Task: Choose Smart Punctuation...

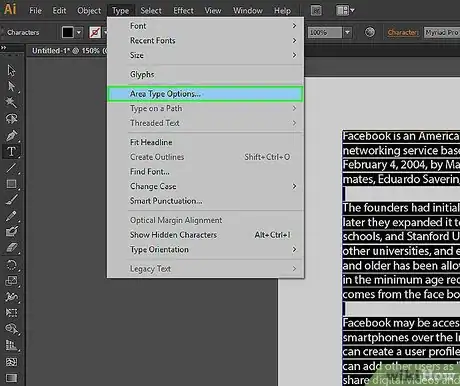Action: pos(205,201)
